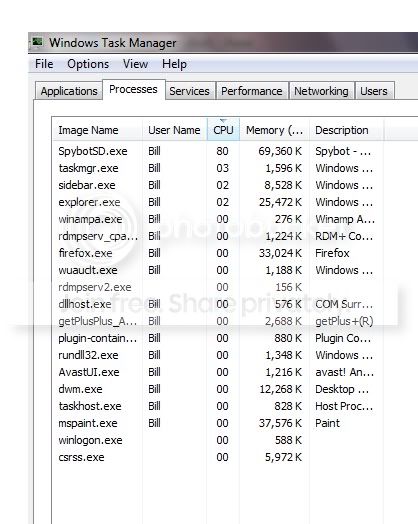Open the Options menu
The width and height of the screenshot is (418, 524).
coord(88,64)
